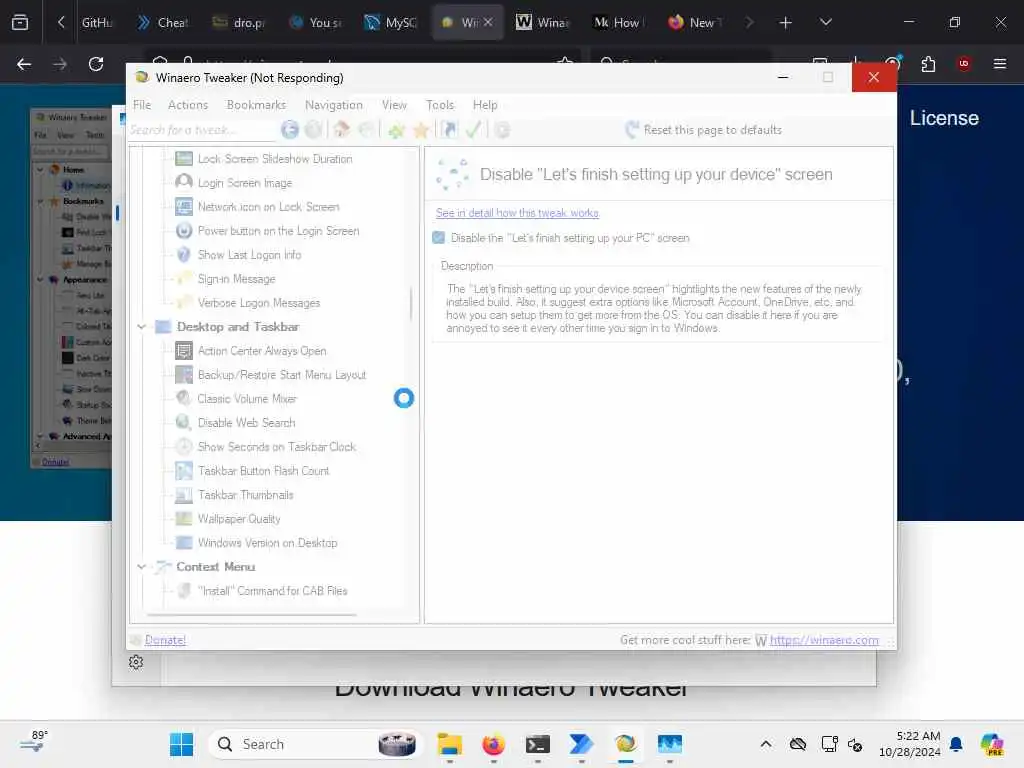Open Terminal from the taskbar
This screenshot has height=768, width=1024.
537,744
